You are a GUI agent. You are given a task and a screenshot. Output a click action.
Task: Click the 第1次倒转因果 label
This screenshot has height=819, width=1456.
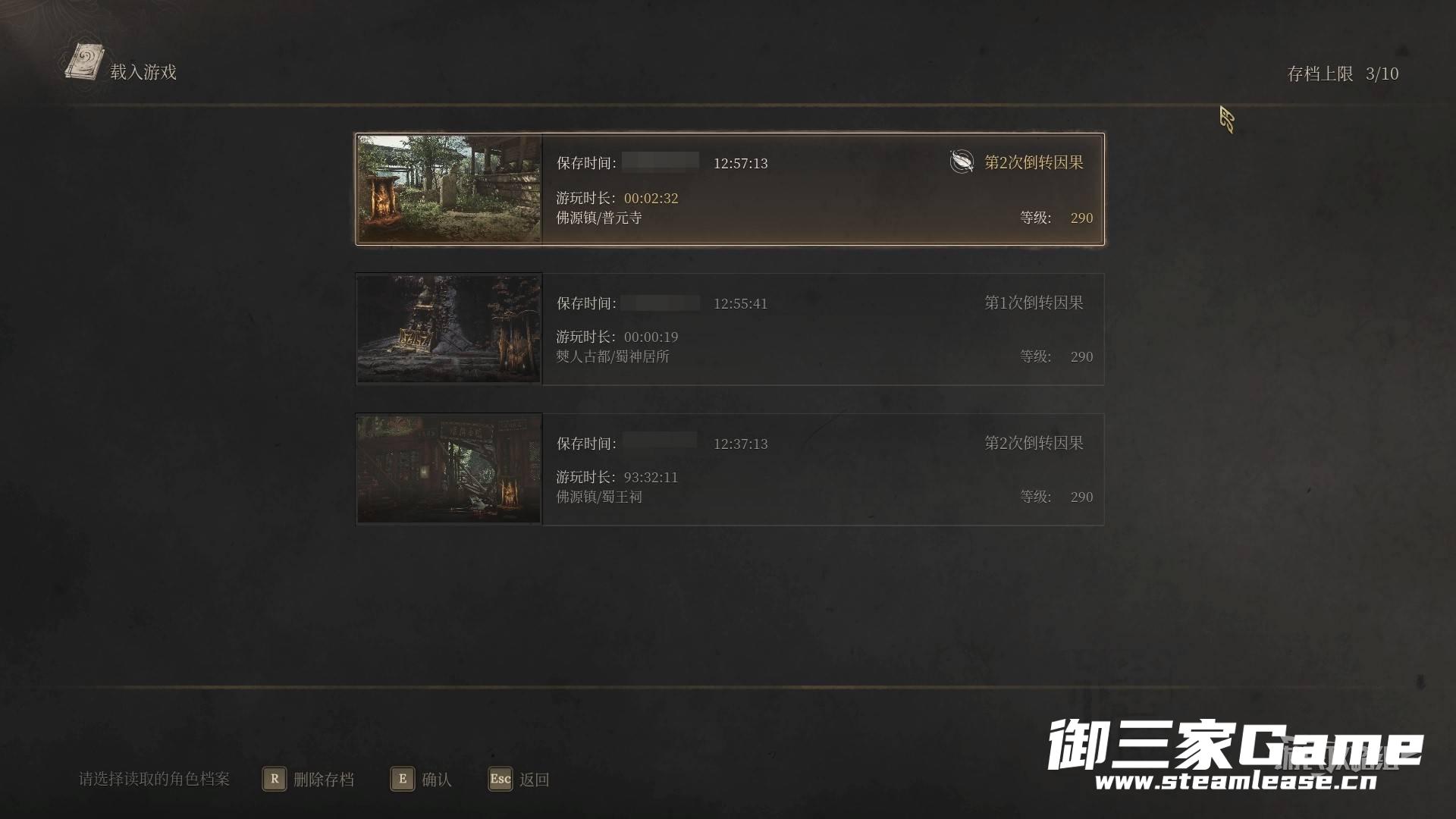tap(1034, 303)
